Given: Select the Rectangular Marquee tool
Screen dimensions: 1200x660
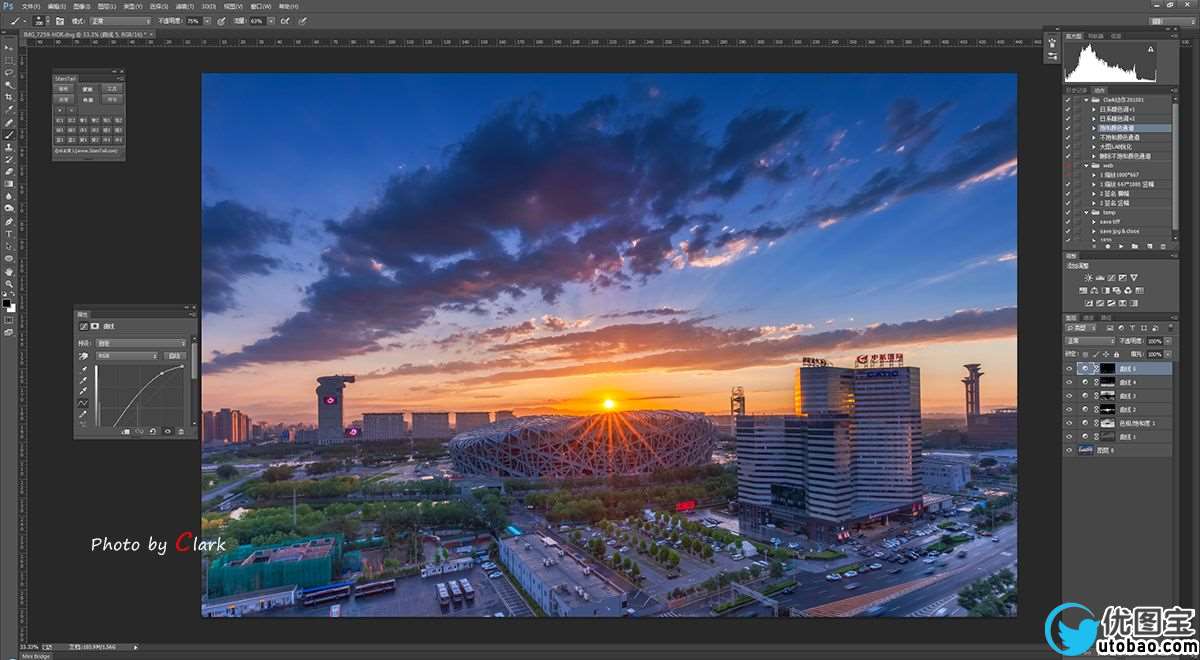Looking at the screenshot, I should click(x=9, y=60).
